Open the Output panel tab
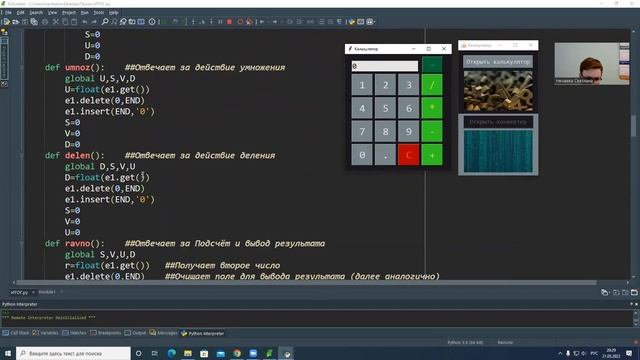 (x=135, y=333)
